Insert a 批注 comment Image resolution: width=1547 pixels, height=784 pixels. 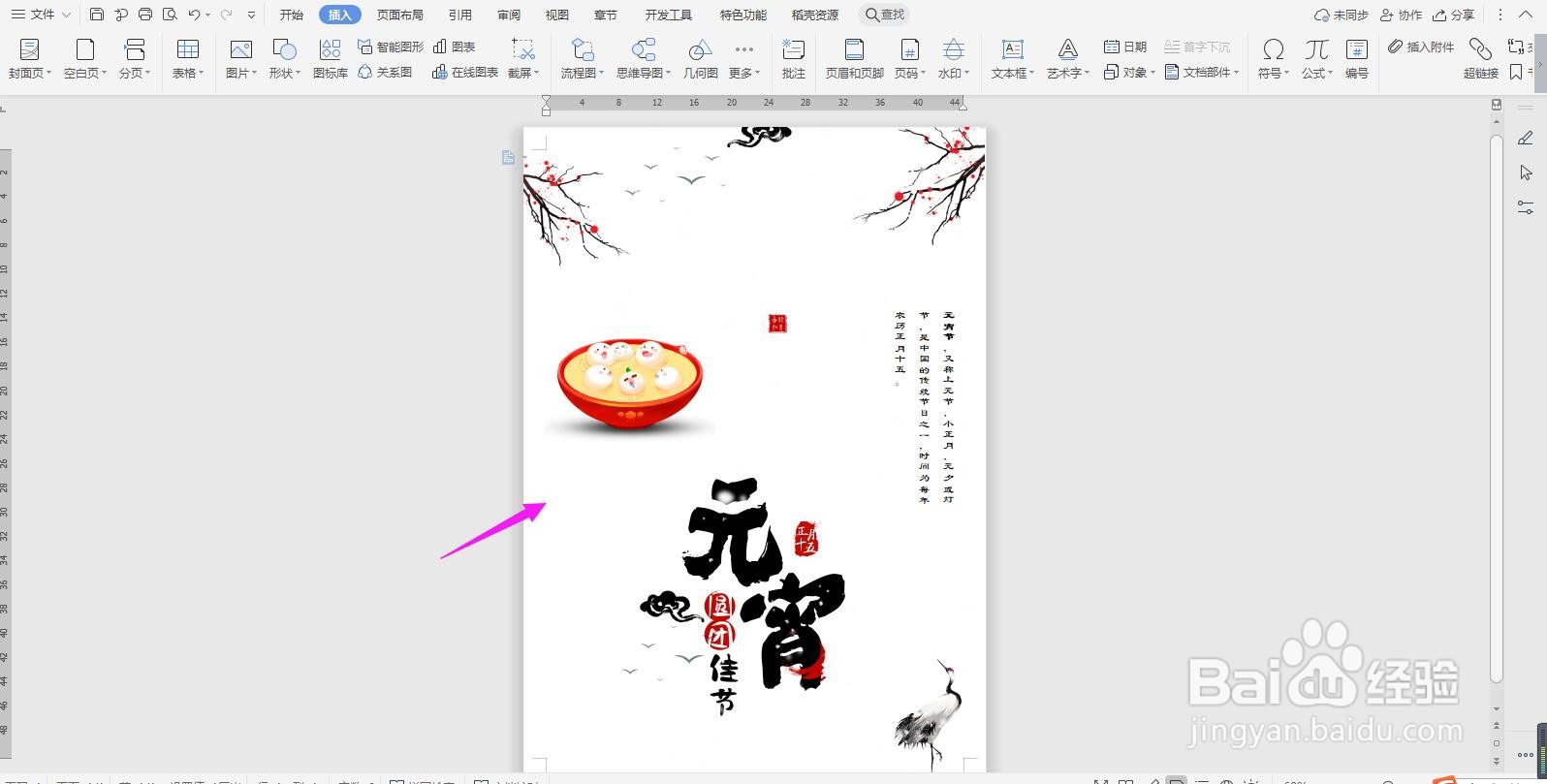click(x=794, y=58)
